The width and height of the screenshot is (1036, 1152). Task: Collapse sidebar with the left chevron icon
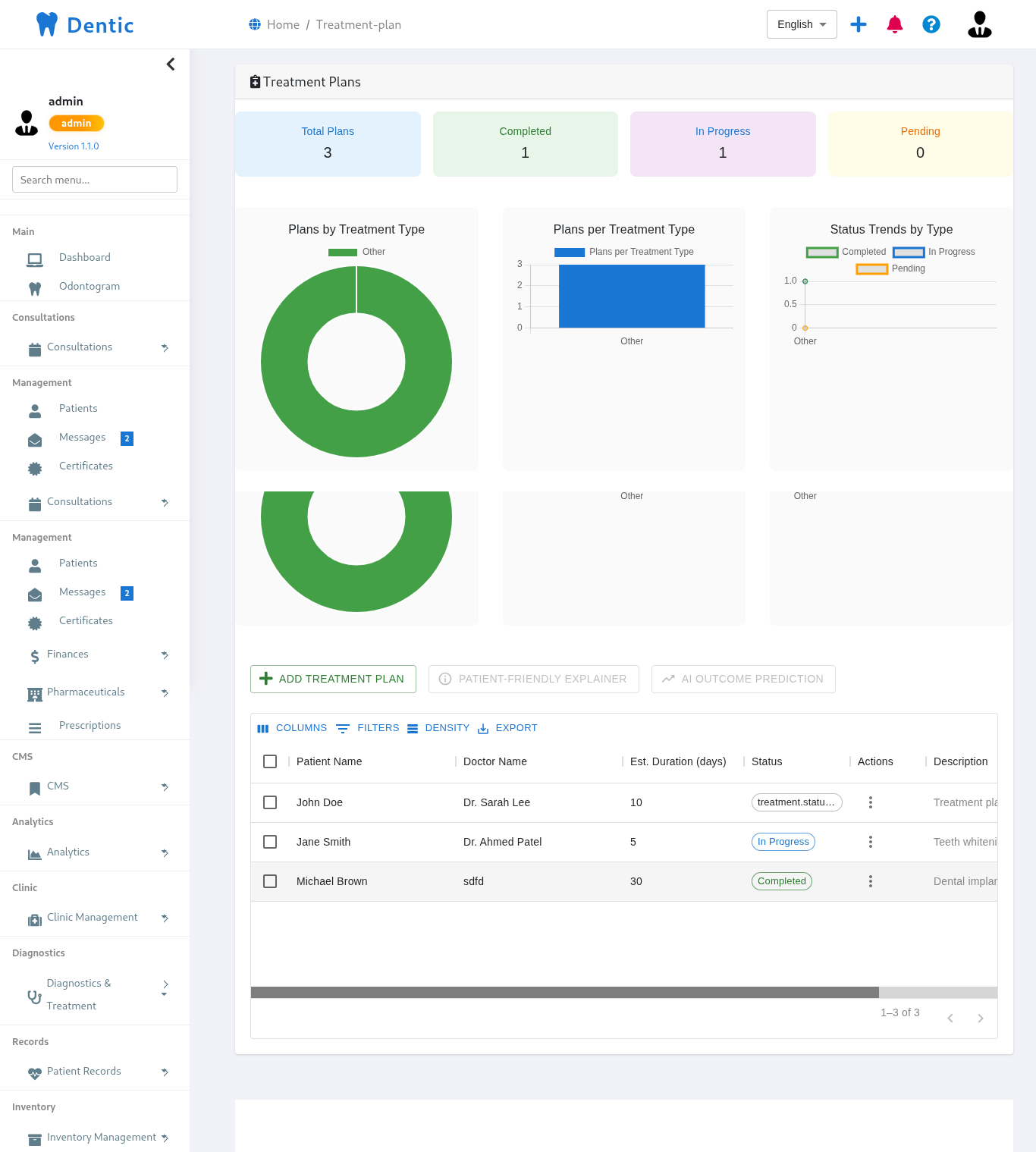(171, 64)
